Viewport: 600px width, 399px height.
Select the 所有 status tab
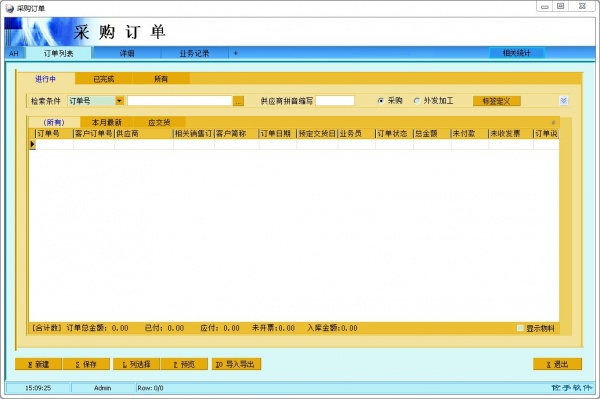[161, 79]
